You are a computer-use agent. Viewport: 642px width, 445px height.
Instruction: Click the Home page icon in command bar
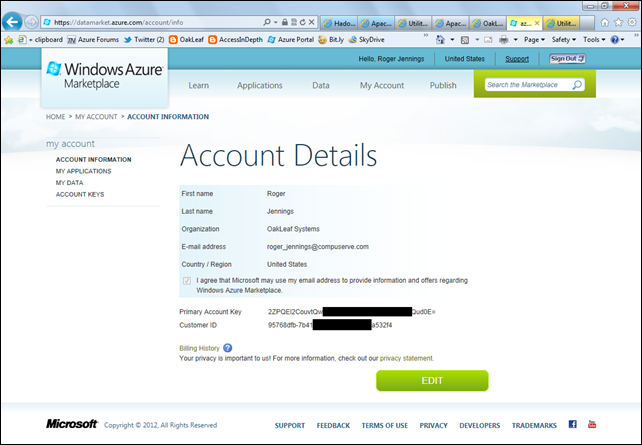[x=440, y=40]
